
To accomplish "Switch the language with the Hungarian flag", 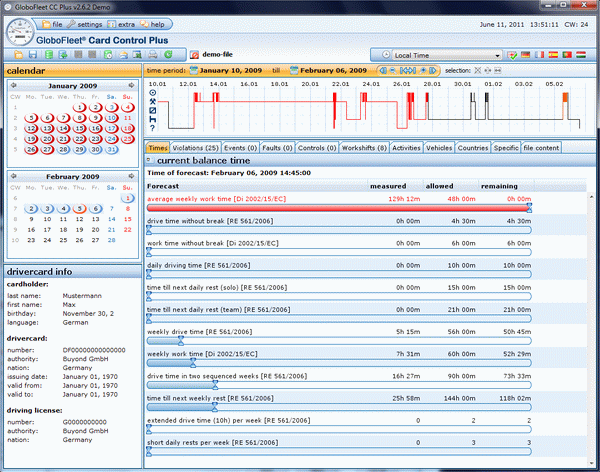I will tap(581, 55).
